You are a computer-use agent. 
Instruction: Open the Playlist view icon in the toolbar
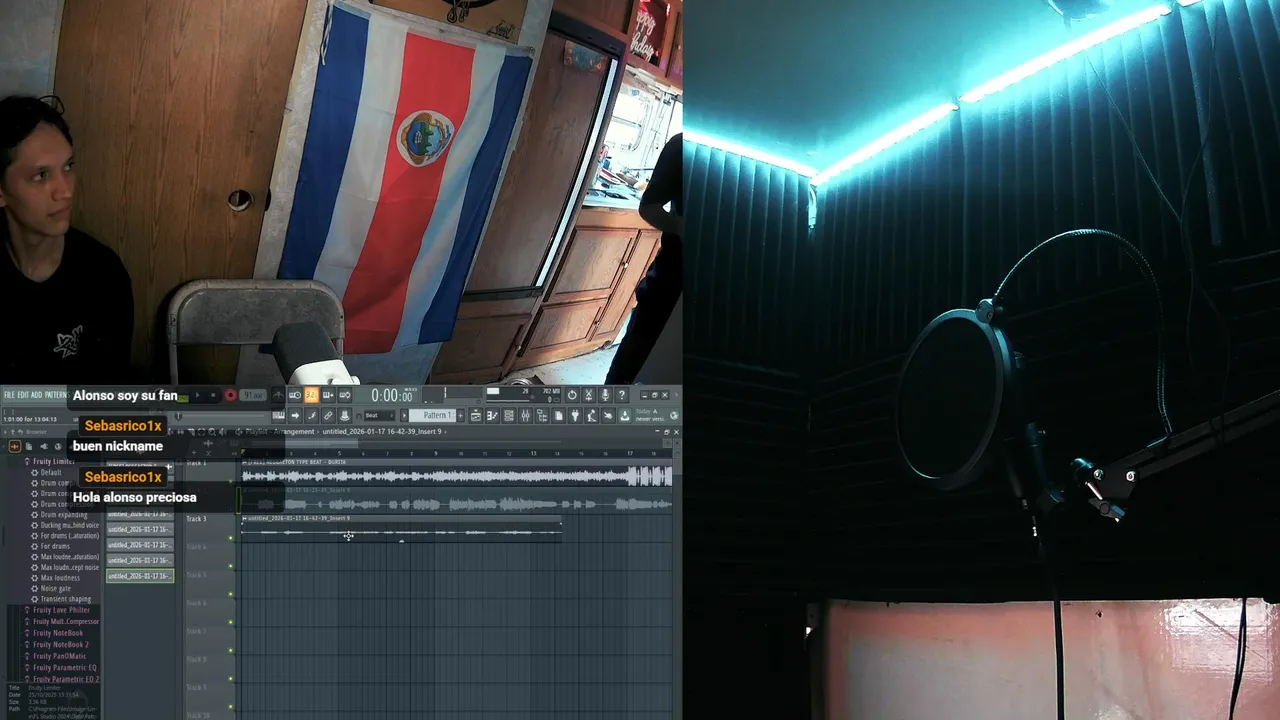tap(476, 415)
